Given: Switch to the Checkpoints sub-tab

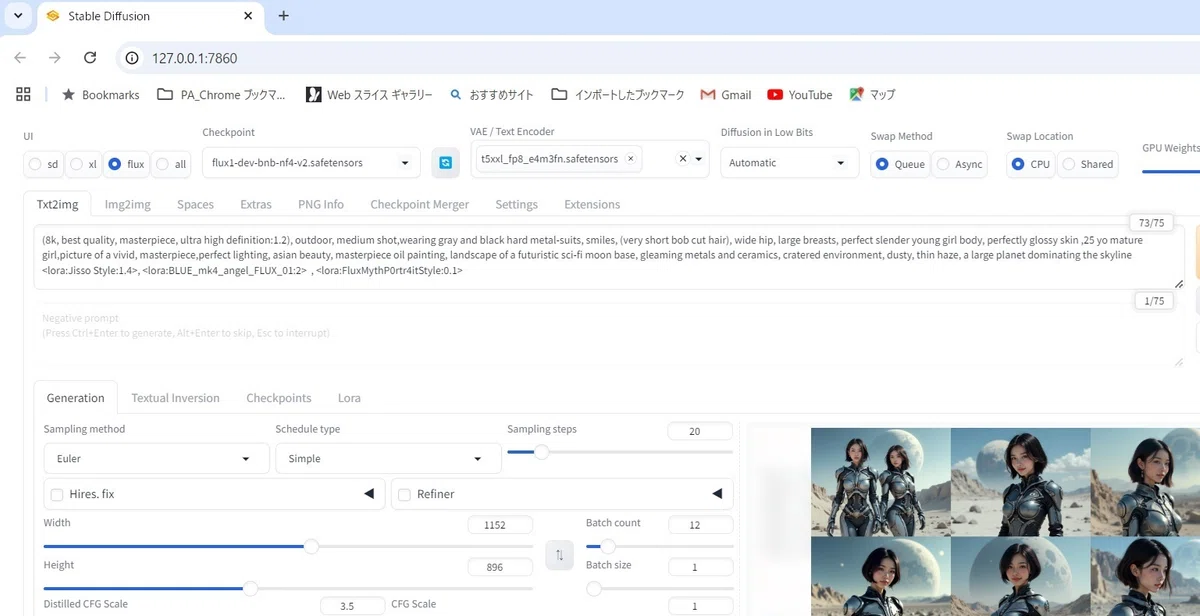Looking at the screenshot, I should click(279, 398).
